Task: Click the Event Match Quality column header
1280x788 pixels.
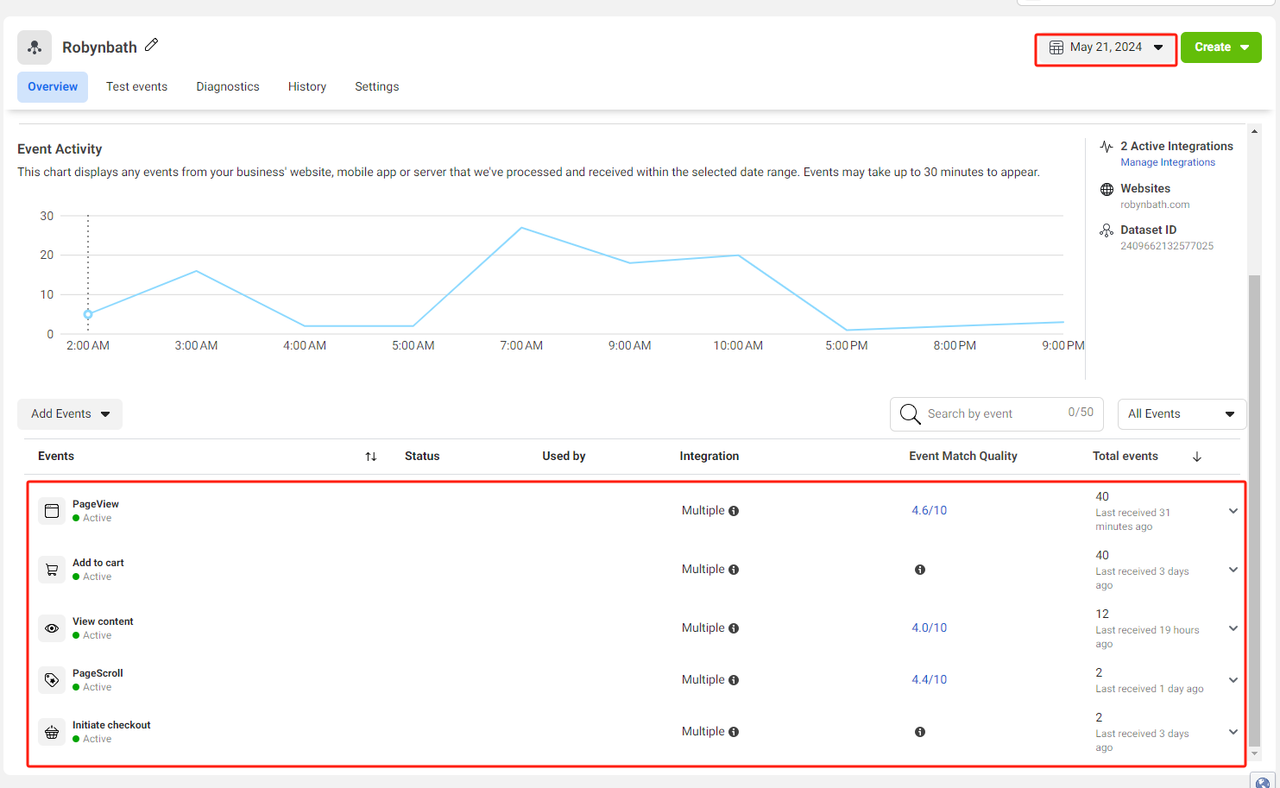Action: (x=963, y=456)
